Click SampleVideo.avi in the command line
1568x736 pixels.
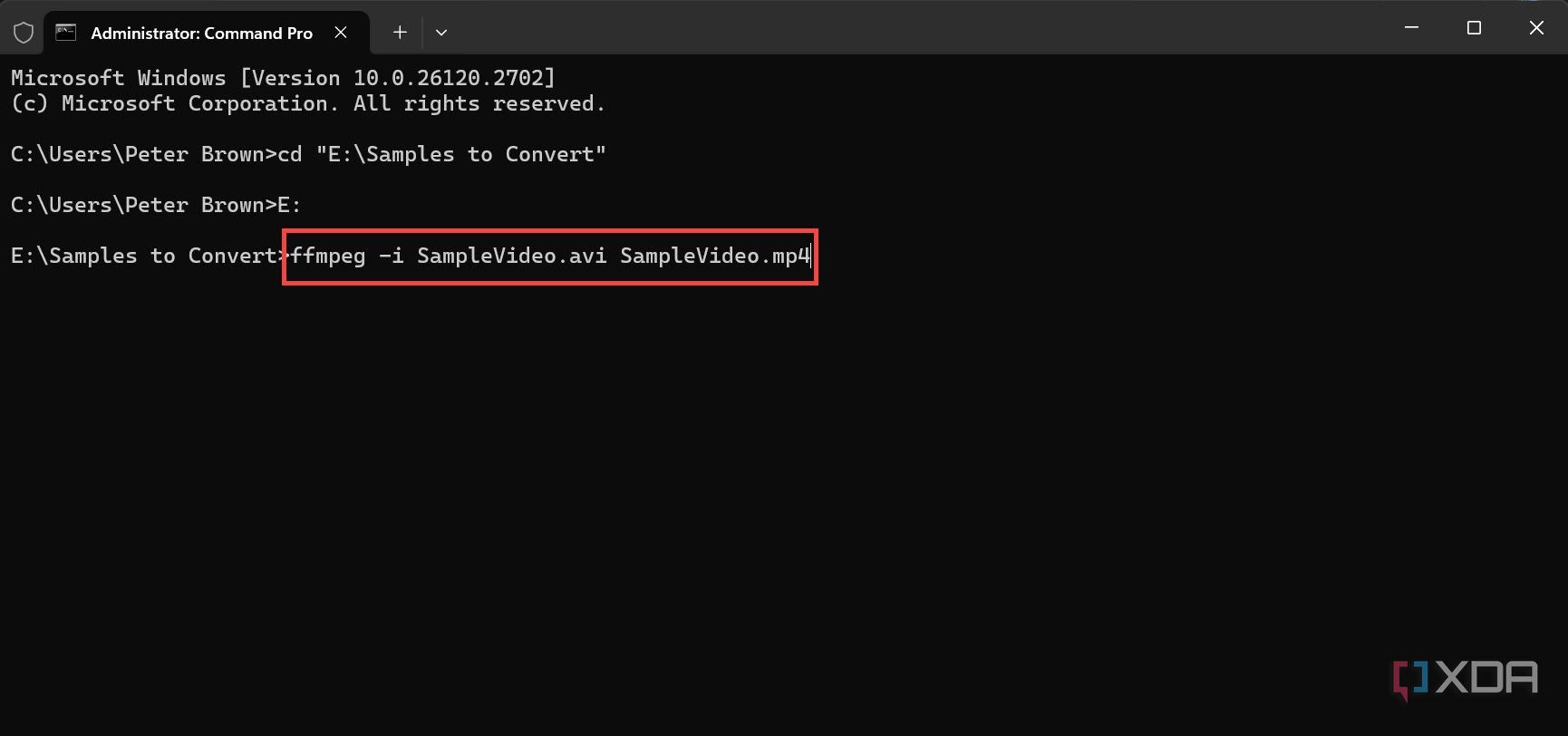tap(512, 257)
